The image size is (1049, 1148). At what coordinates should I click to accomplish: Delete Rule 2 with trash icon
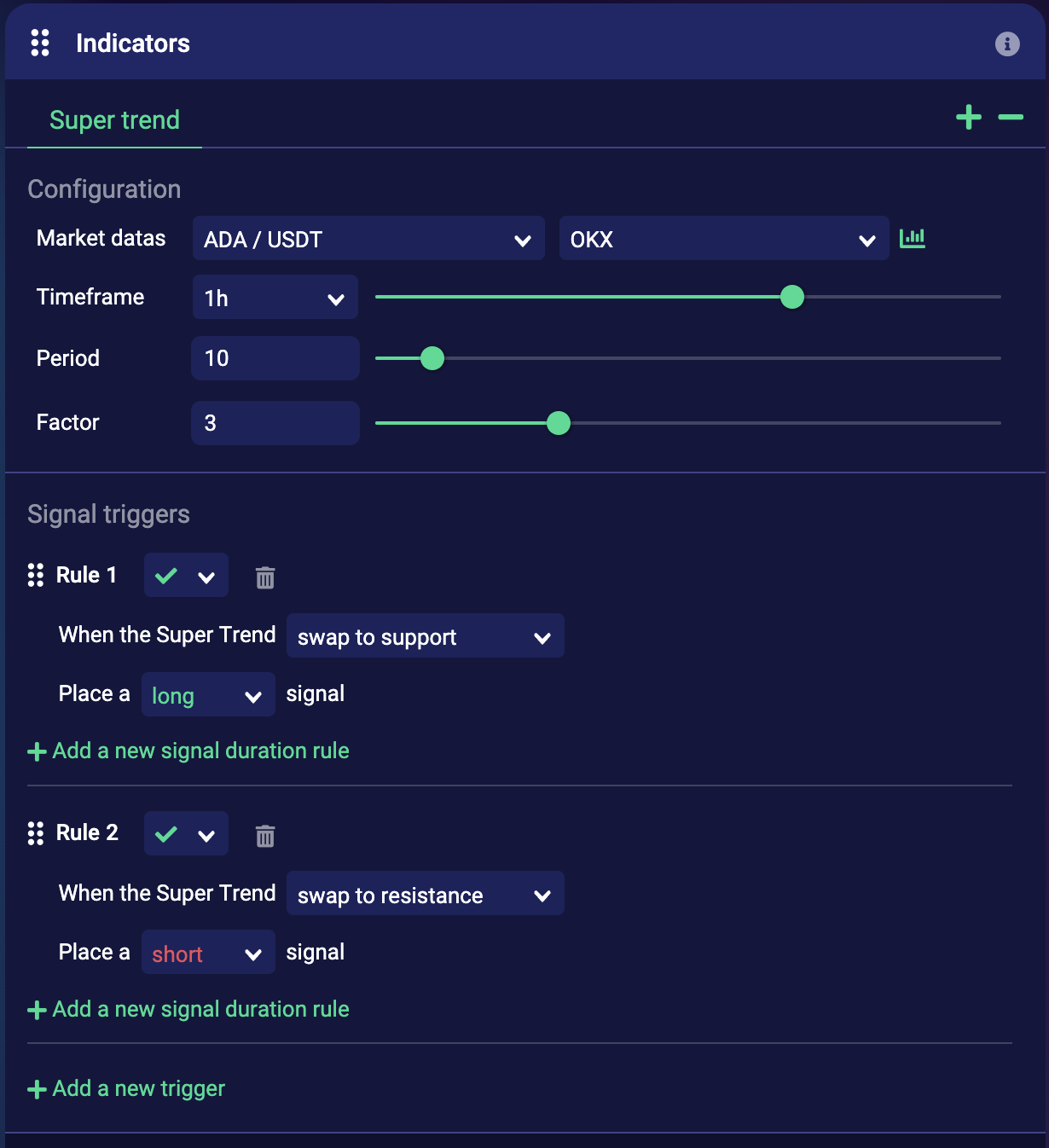265,836
